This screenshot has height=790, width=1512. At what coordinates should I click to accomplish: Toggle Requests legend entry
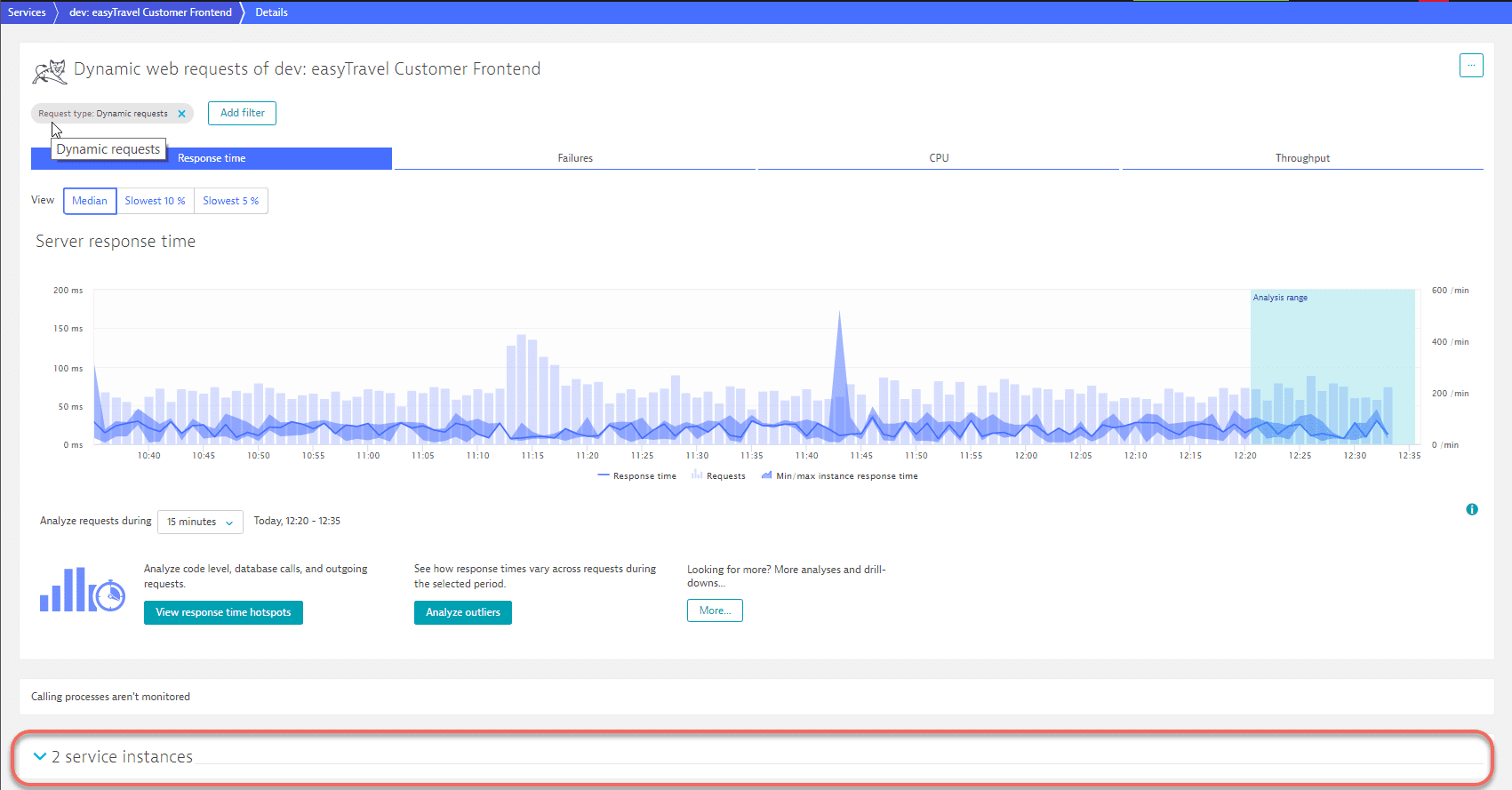(718, 476)
